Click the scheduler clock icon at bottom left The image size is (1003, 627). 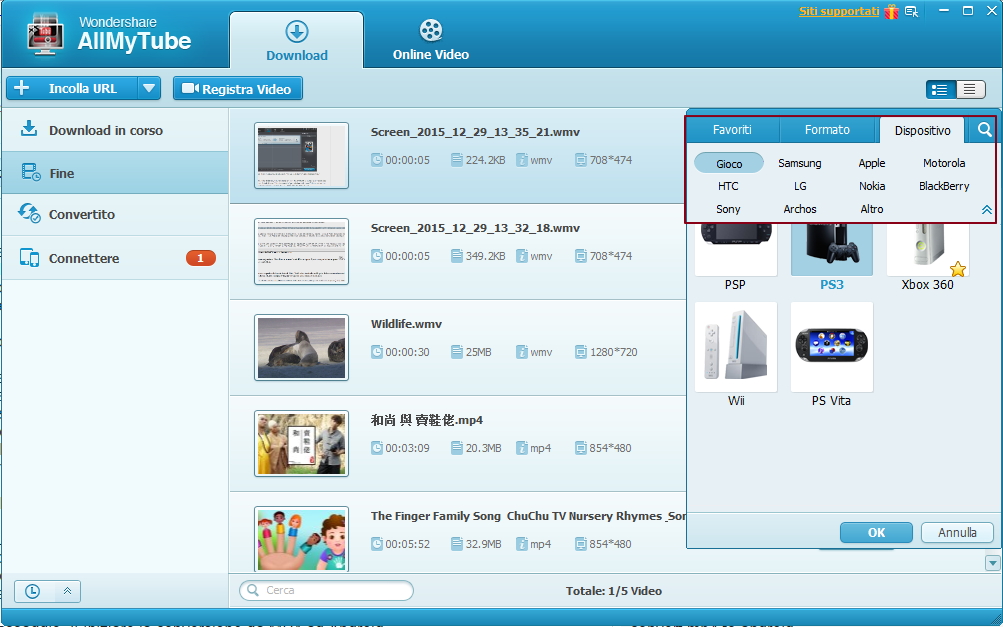click(32, 591)
